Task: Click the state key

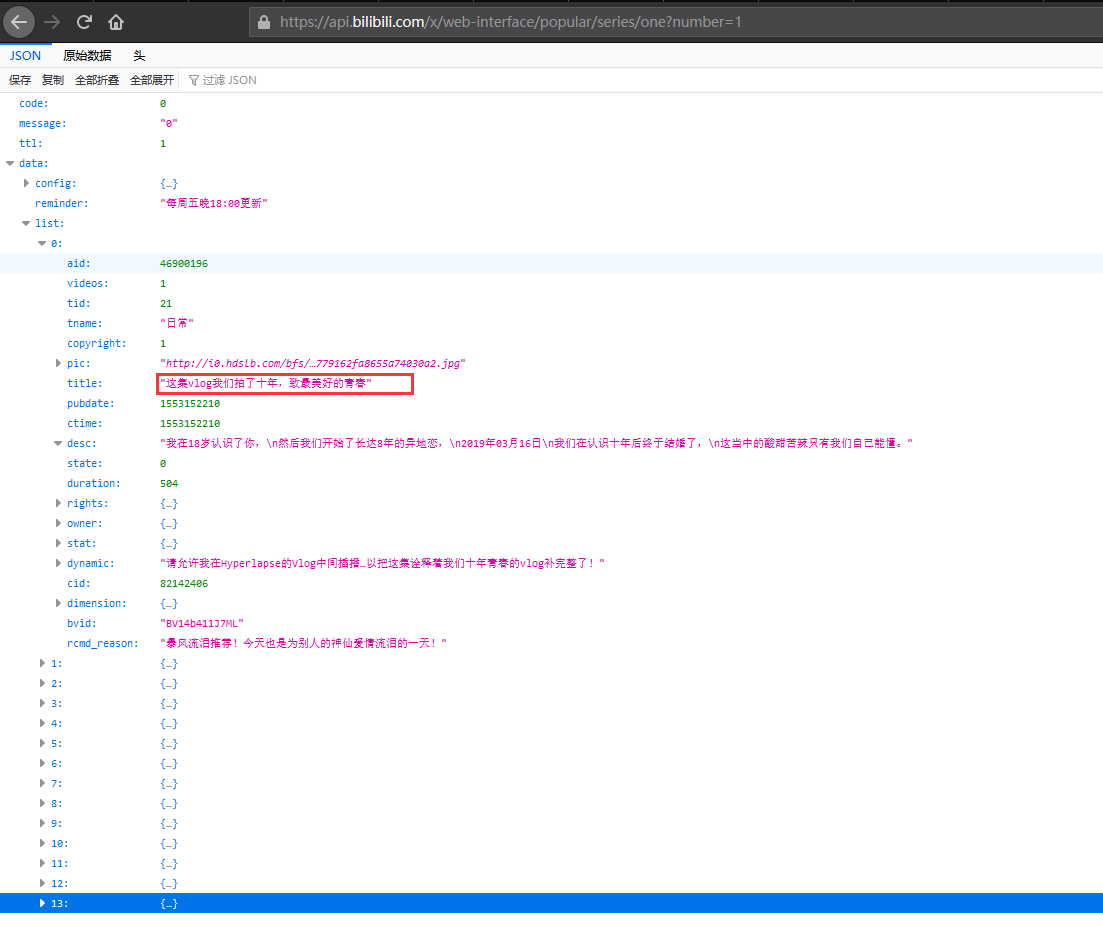Action: click(84, 464)
